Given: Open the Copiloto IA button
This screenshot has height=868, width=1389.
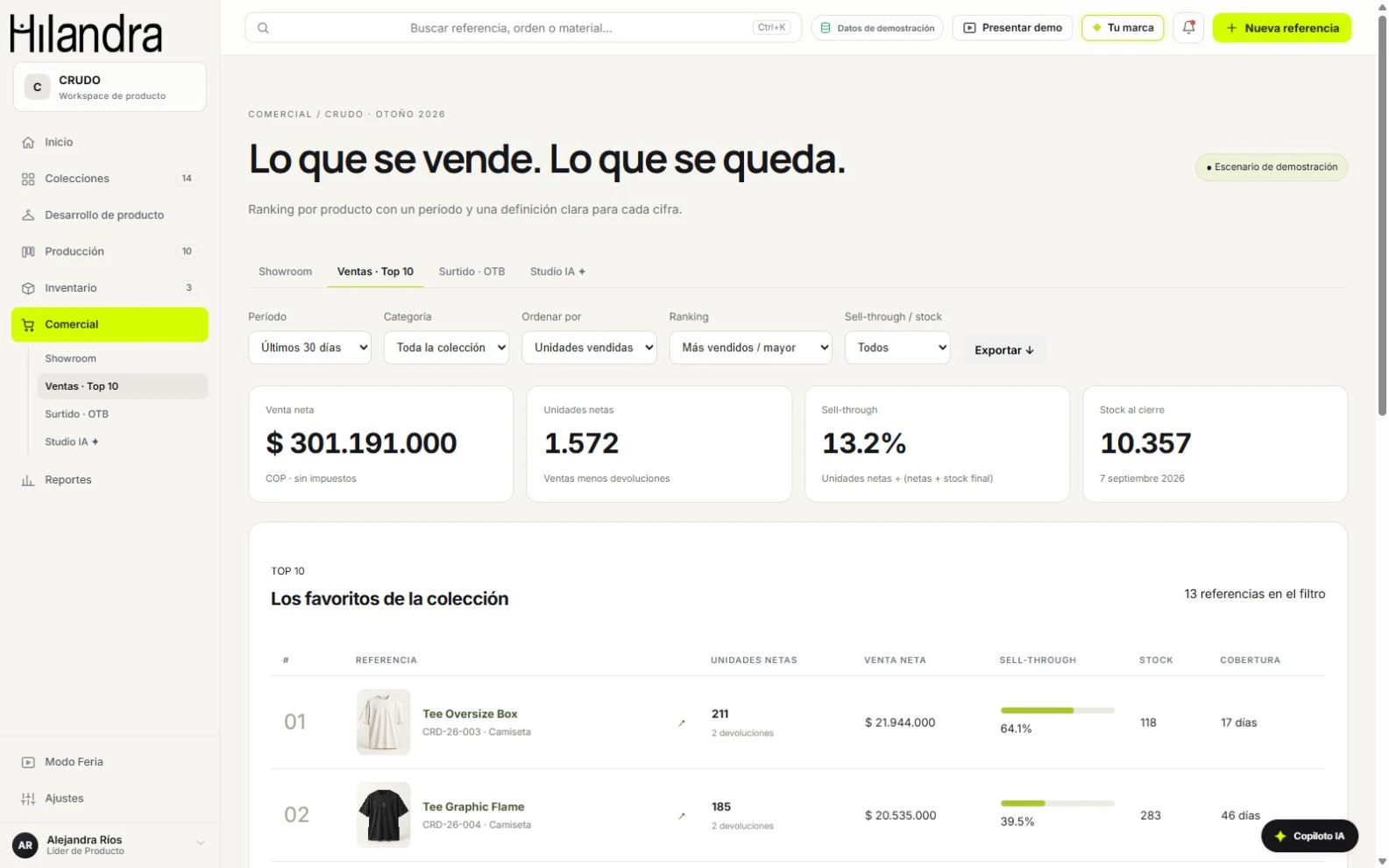Looking at the screenshot, I should (x=1309, y=836).
